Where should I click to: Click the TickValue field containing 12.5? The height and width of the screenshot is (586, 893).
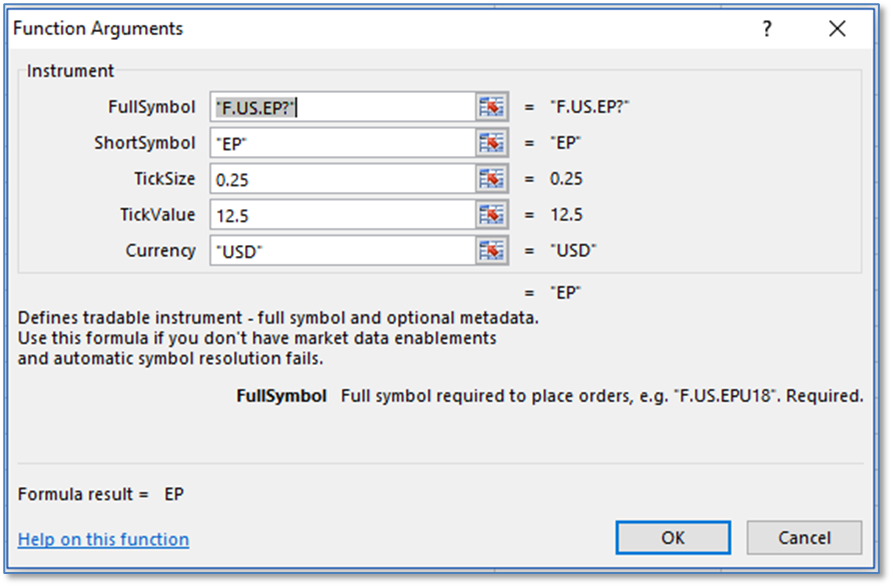[342, 215]
